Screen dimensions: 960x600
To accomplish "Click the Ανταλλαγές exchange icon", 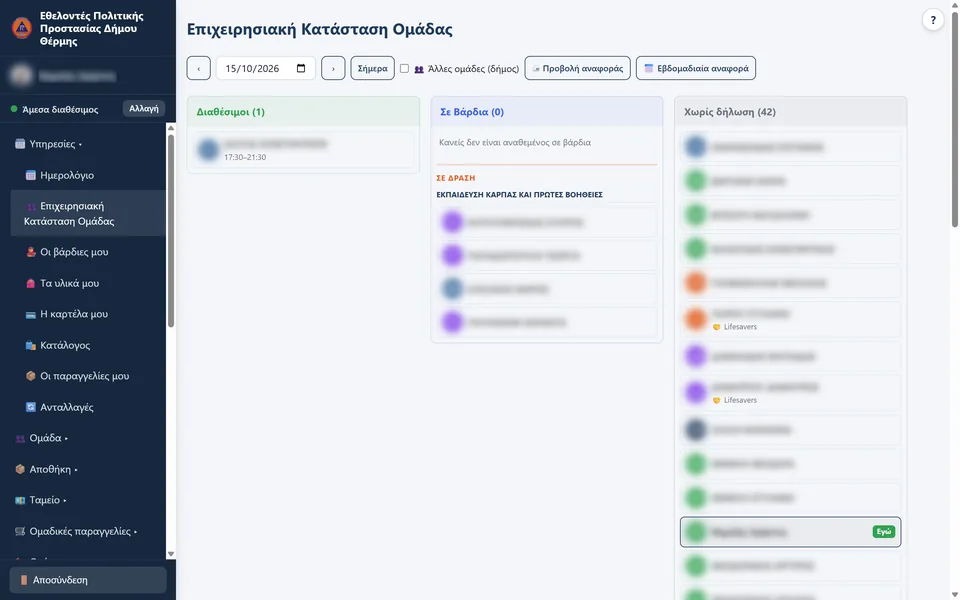I will [31, 407].
